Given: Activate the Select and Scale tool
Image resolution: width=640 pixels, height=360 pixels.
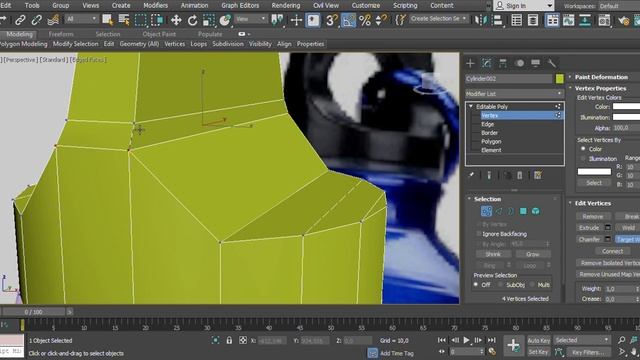Looking at the screenshot, I should pyautogui.click(x=209, y=20).
